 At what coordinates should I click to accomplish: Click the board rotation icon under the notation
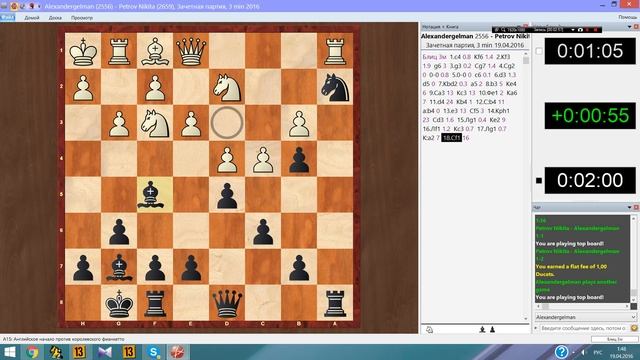pos(429,329)
